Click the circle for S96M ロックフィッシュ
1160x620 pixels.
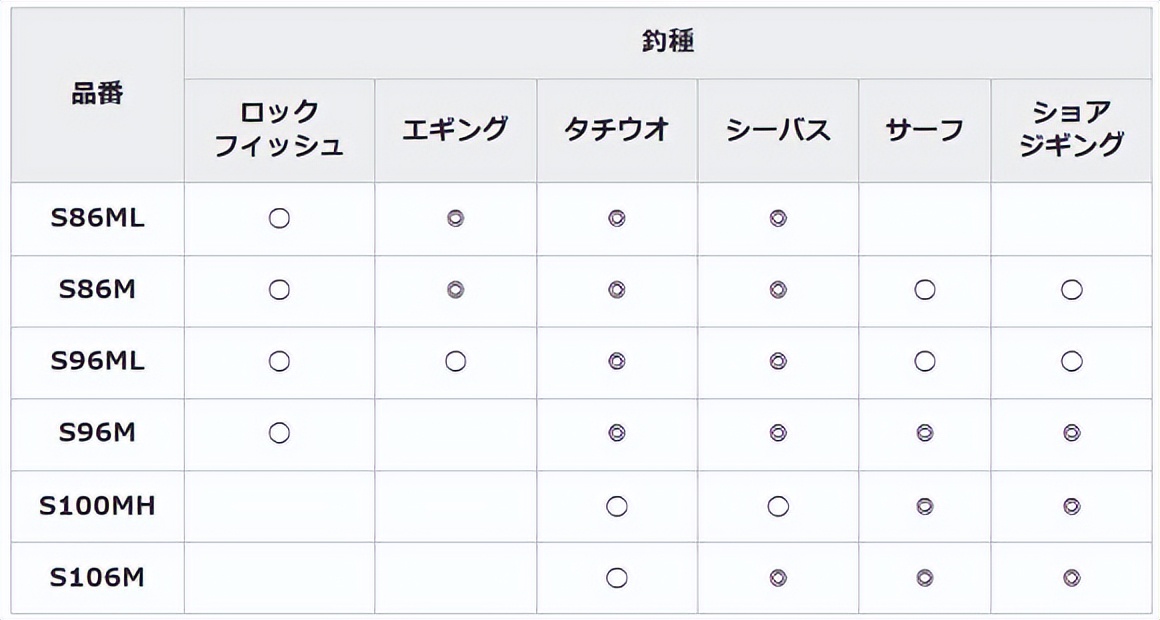[279, 433]
